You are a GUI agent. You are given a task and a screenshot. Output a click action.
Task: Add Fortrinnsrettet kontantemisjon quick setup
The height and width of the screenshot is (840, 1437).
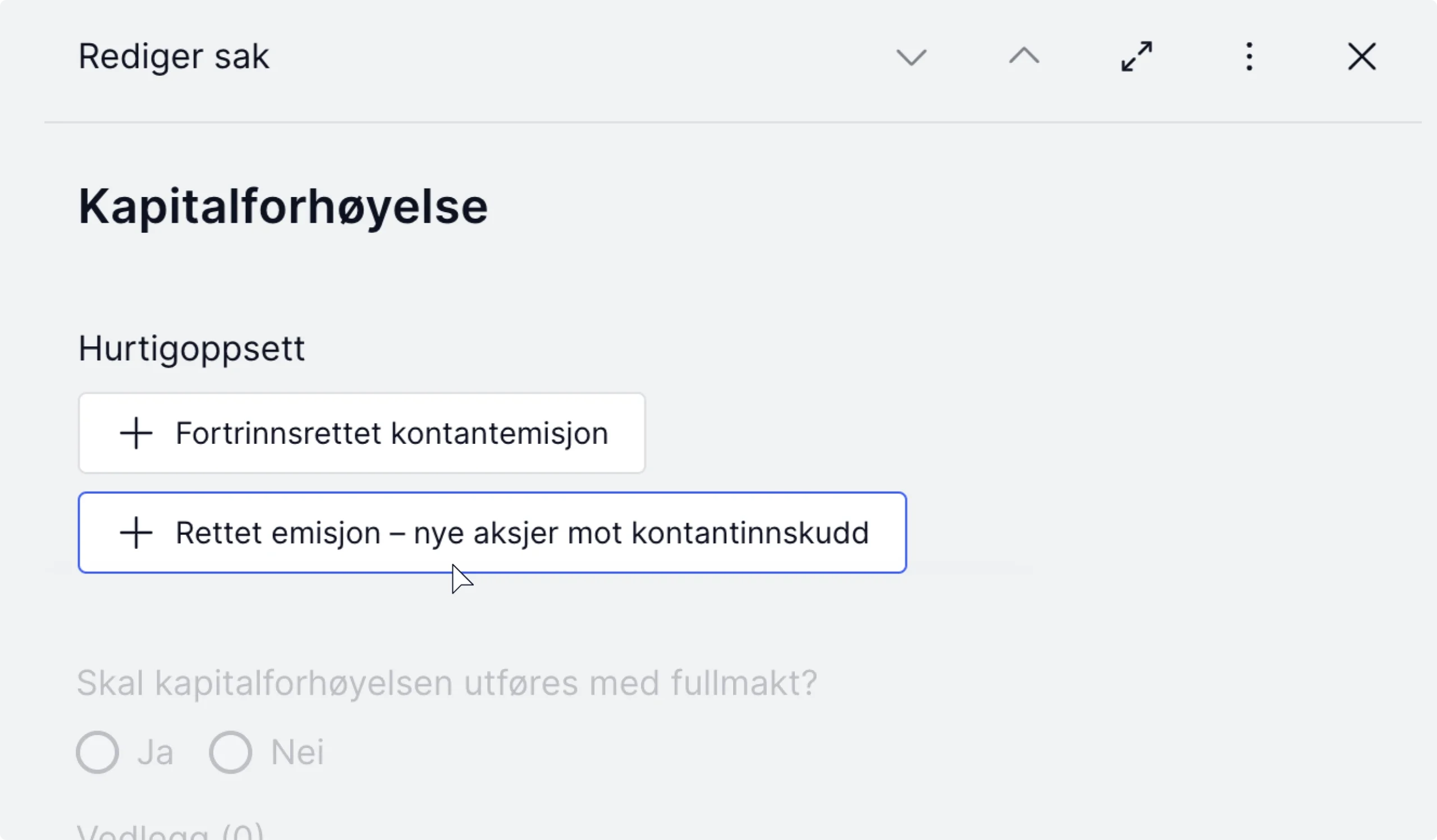pos(361,433)
